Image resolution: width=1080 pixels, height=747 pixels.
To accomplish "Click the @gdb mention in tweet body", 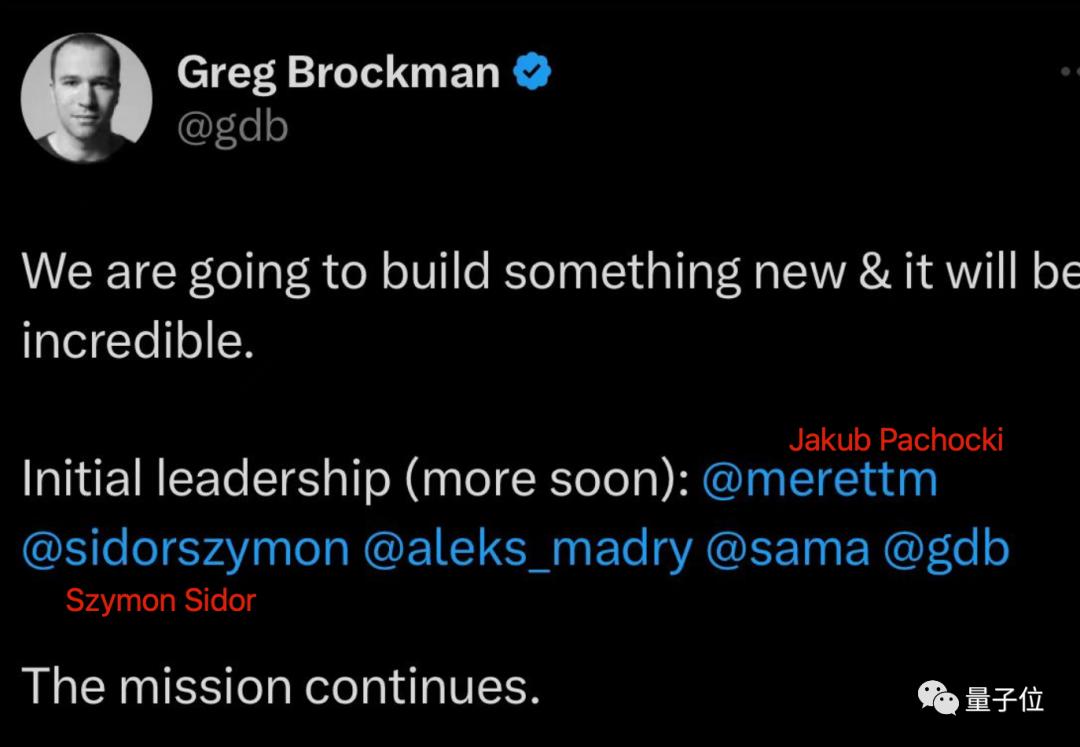I will click(x=947, y=549).
